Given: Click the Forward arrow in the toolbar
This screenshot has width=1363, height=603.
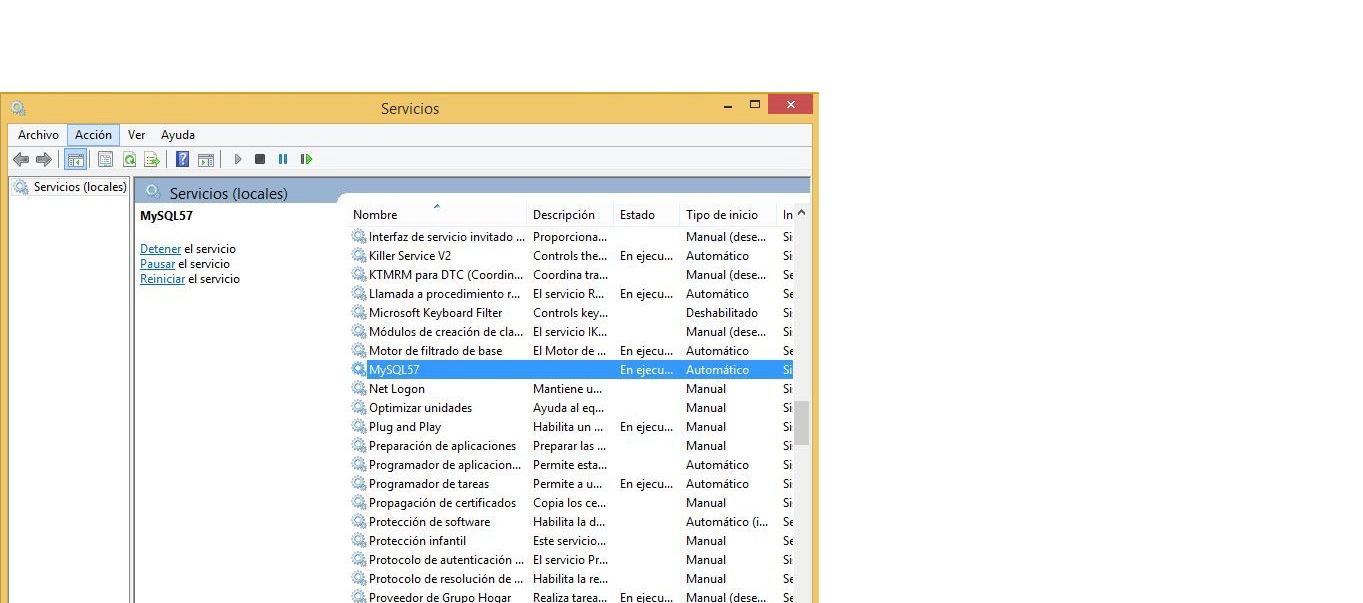Looking at the screenshot, I should [43, 159].
